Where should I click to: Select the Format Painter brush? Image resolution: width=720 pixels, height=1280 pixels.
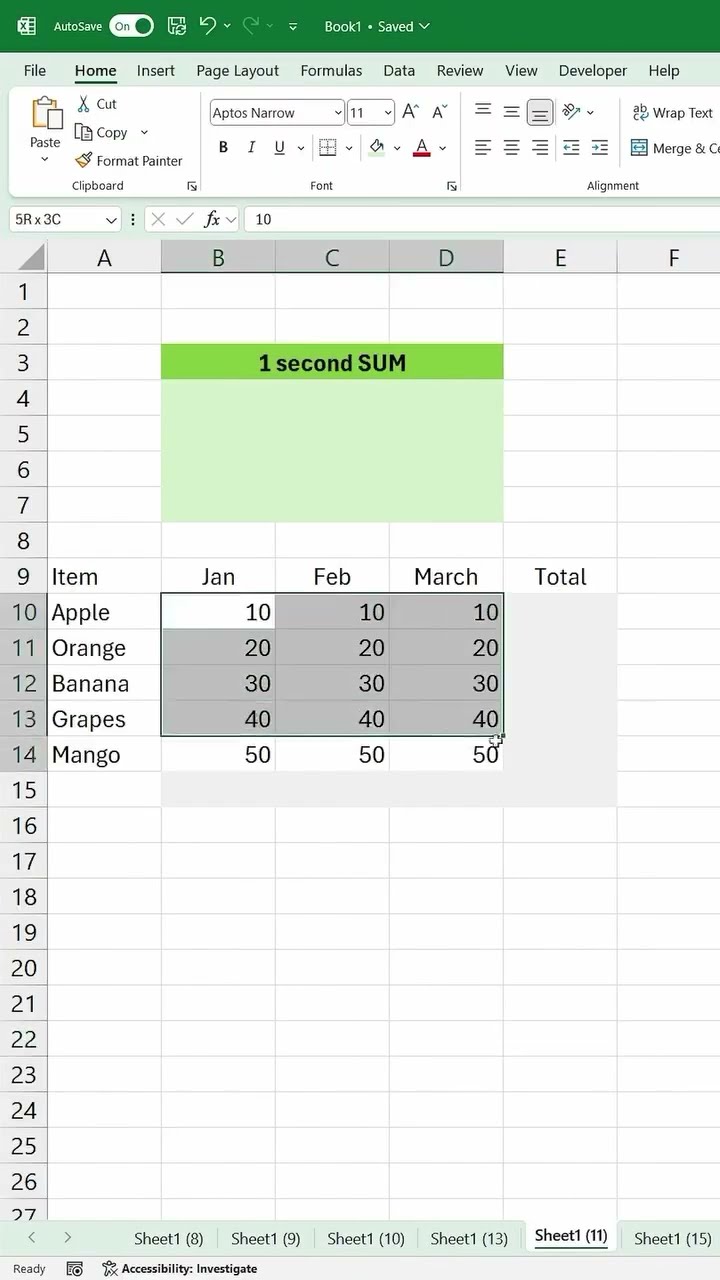[84, 160]
